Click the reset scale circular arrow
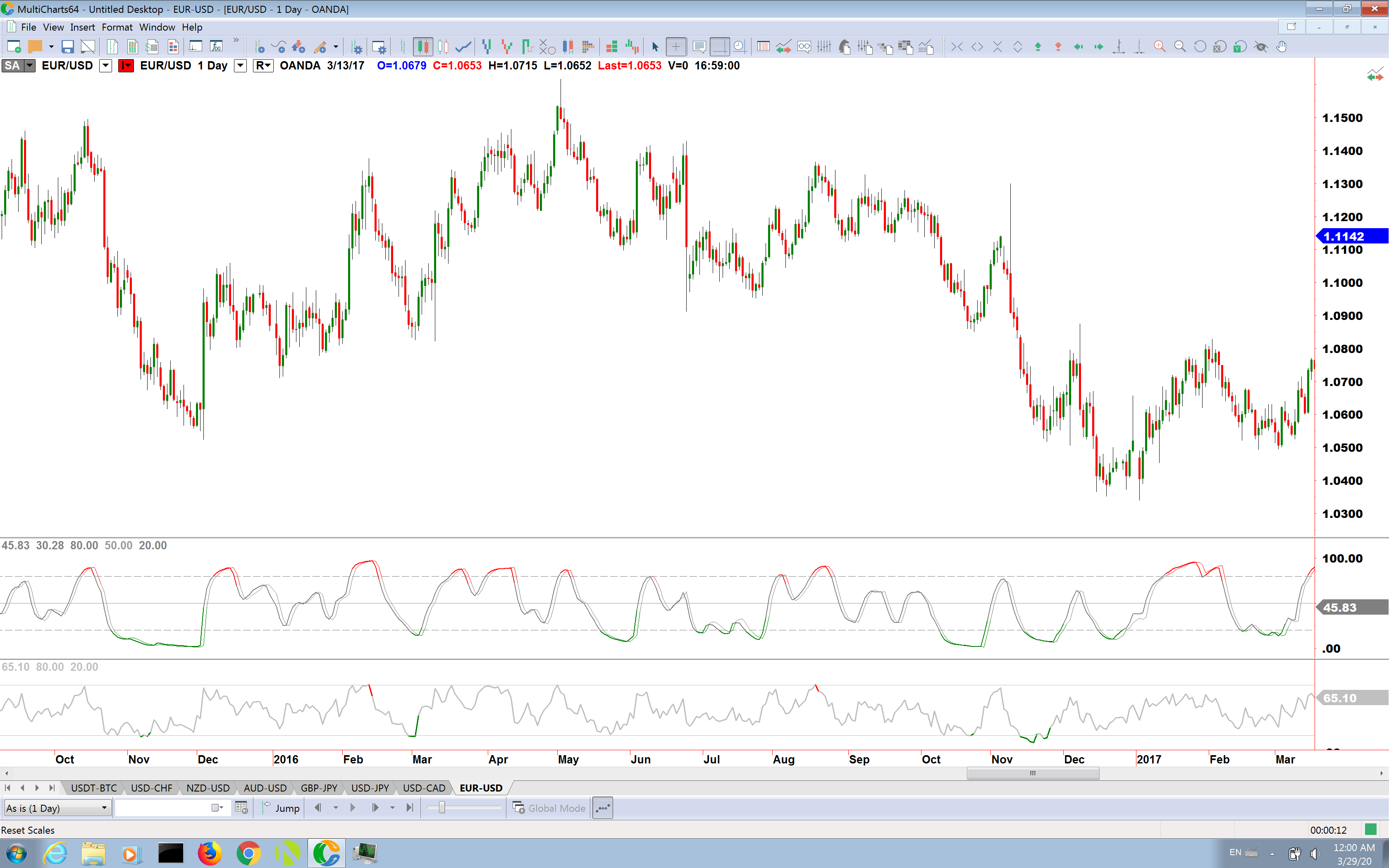The image size is (1389, 868). (x=1200, y=46)
